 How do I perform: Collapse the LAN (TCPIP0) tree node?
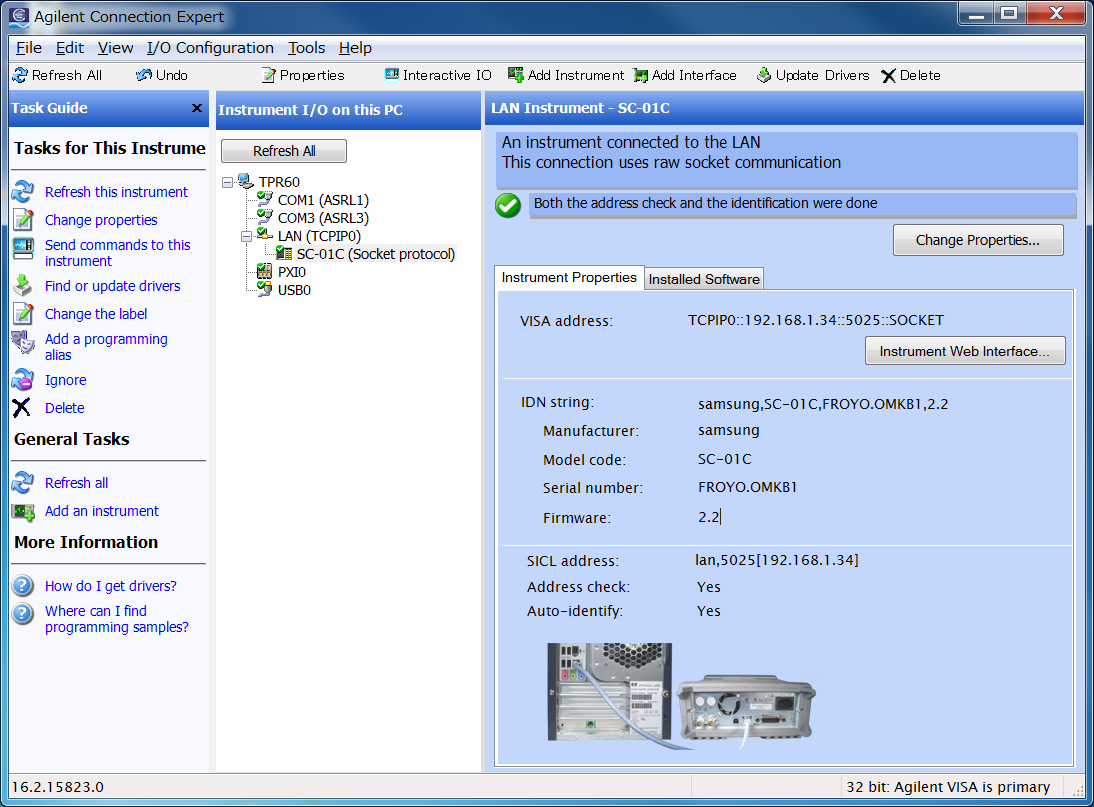(246, 237)
